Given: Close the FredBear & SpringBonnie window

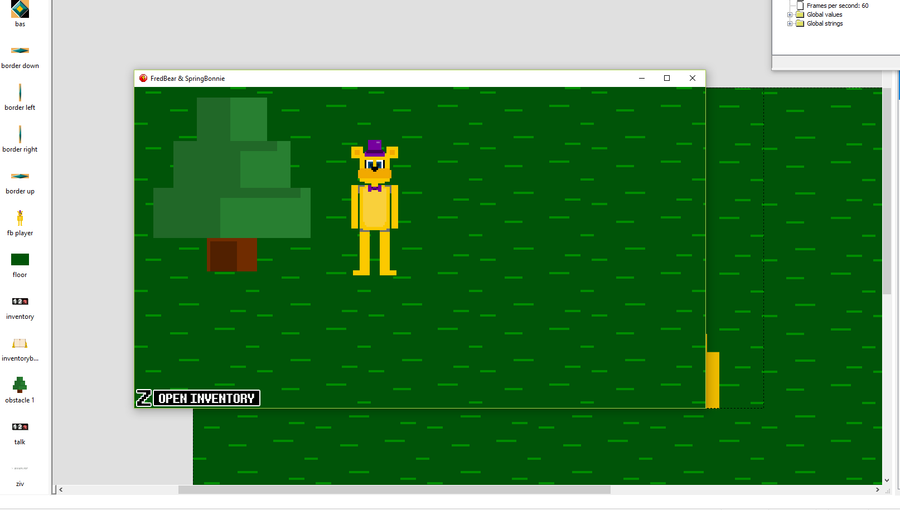Looking at the screenshot, I should pyautogui.click(x=692, y=78).
